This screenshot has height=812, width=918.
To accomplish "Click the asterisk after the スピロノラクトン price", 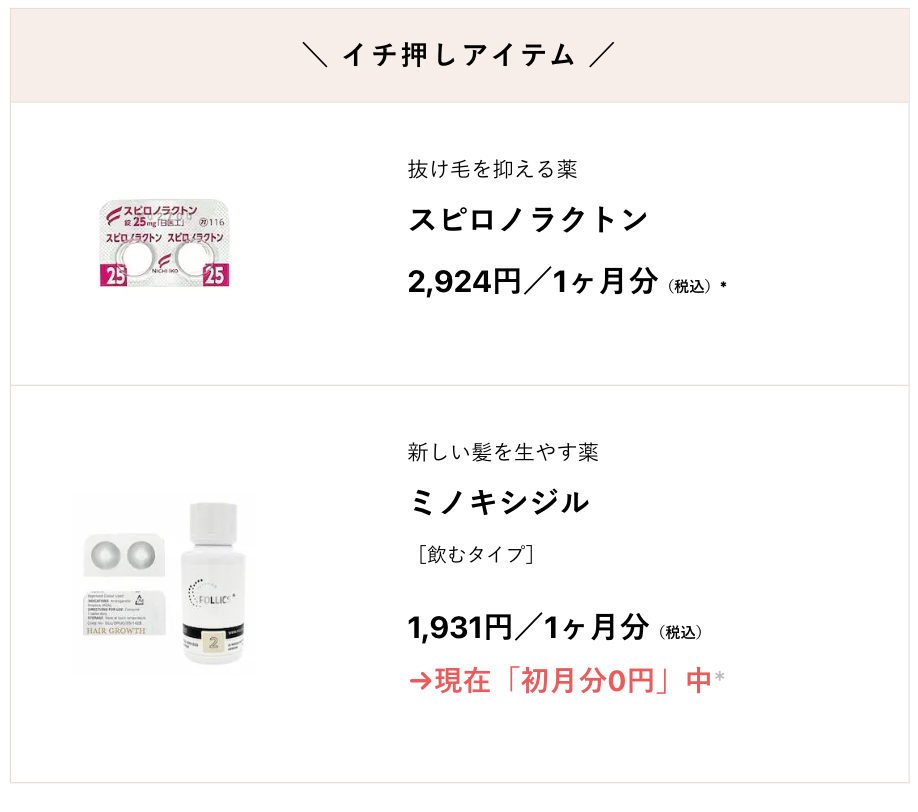I will (x=723, y=287).
